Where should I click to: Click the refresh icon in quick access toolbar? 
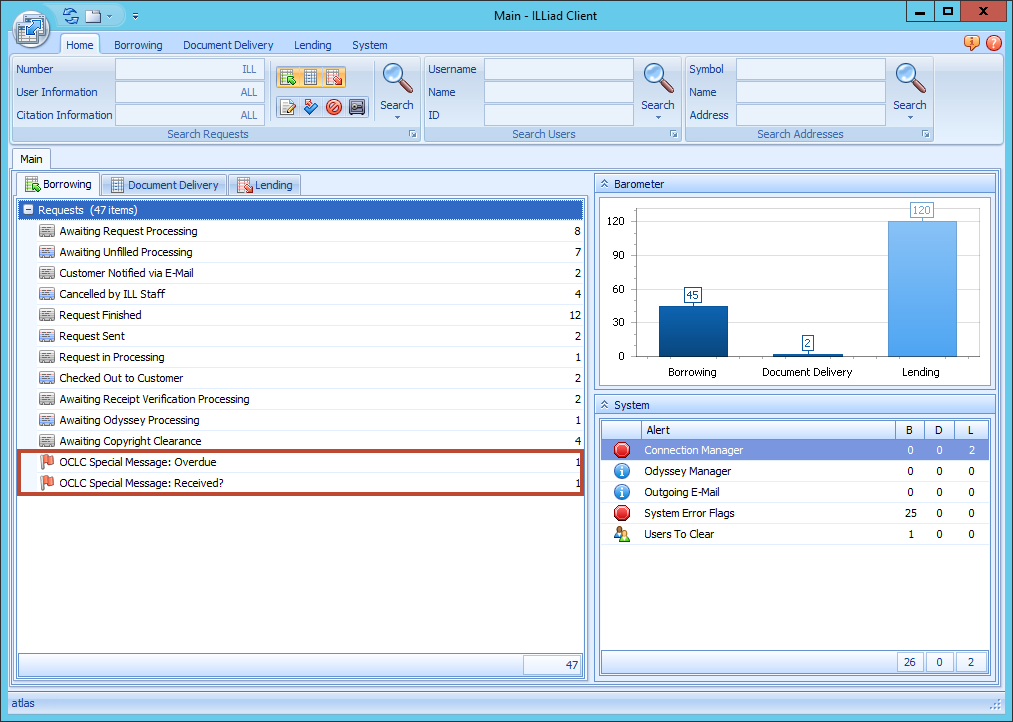(x=70, y=16)
